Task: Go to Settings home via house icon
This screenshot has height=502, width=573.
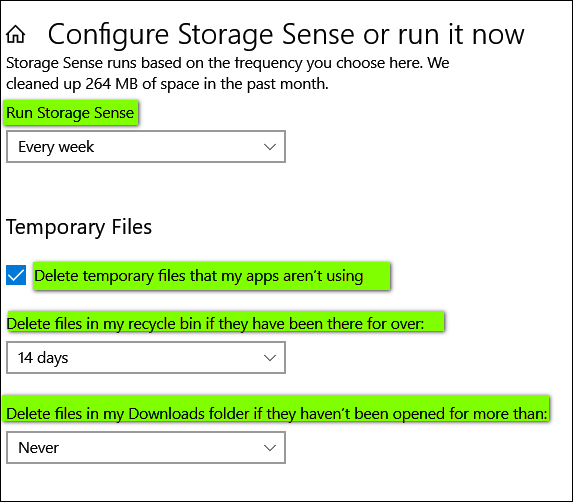Action: coord(16,34)
